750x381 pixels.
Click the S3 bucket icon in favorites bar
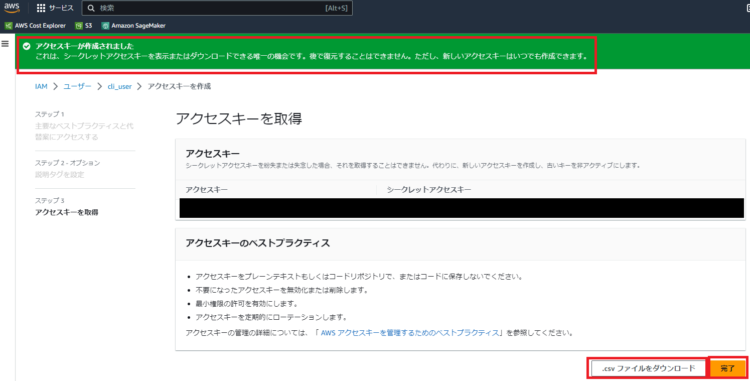click(x=79, y=26)
